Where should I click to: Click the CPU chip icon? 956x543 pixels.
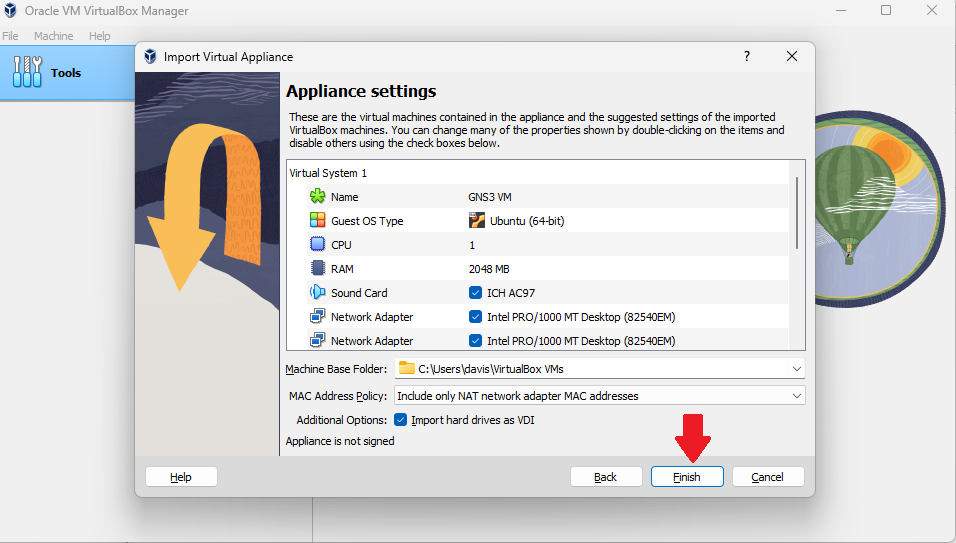318,244
